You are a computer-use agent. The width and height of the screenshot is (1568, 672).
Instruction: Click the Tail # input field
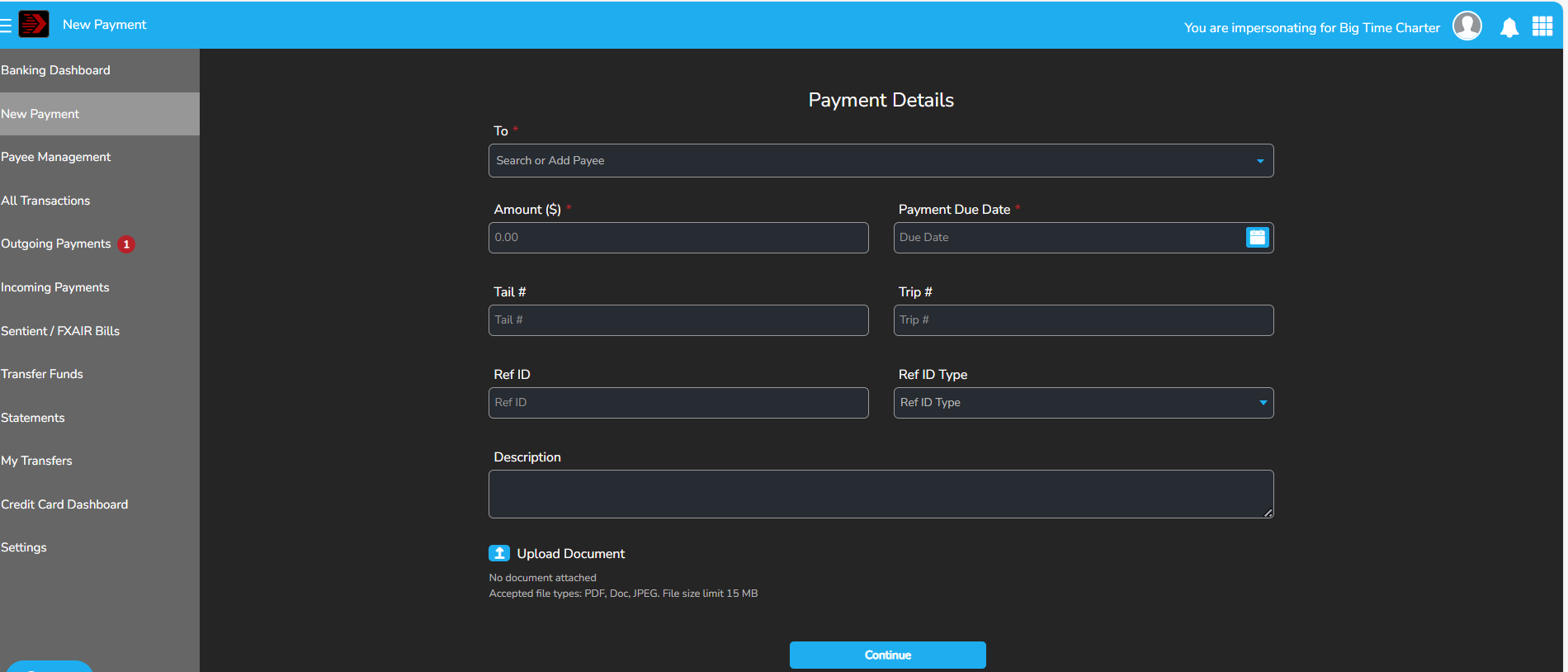tap(678, 320)
